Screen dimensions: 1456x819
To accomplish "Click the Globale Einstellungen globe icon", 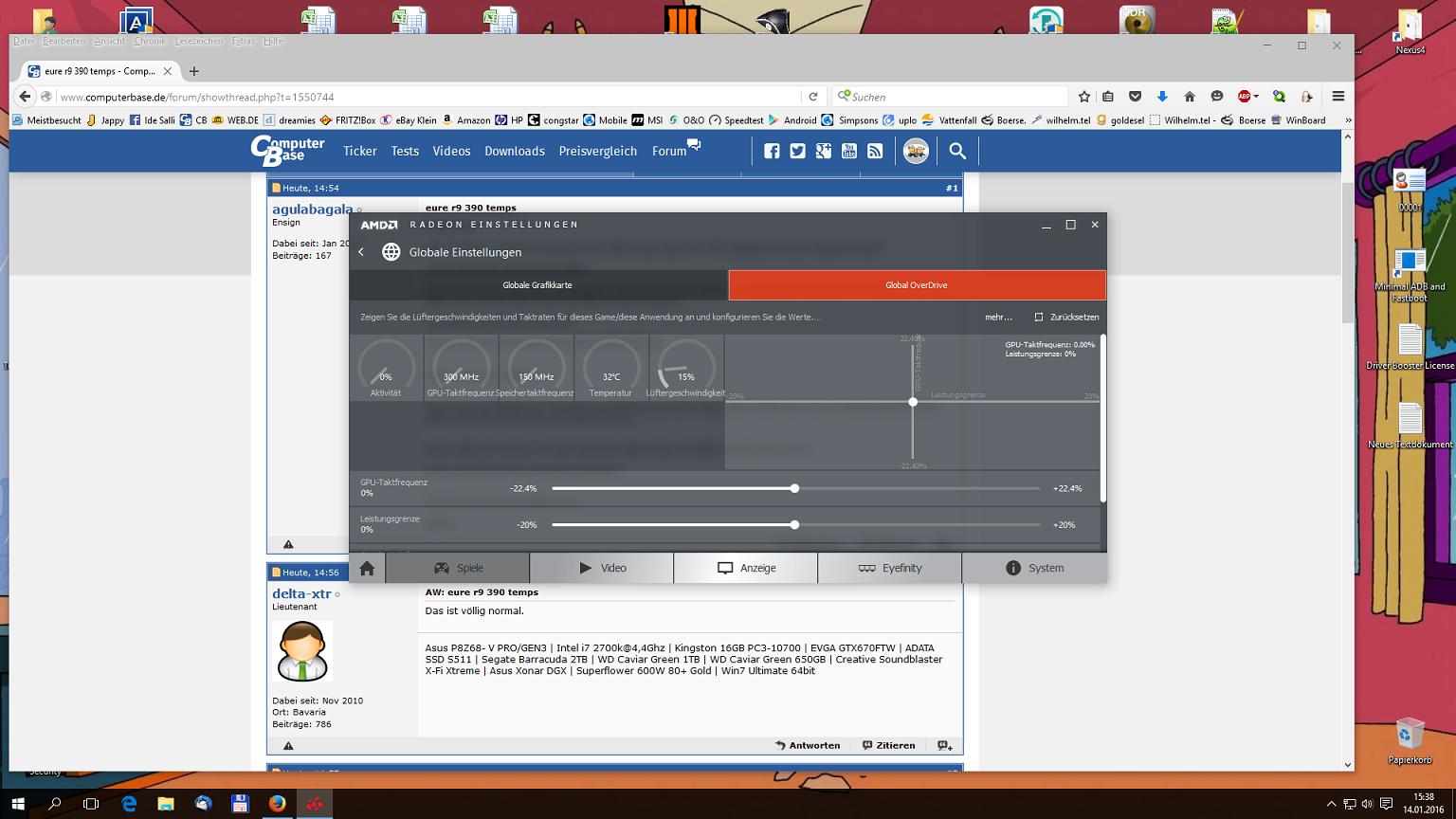I will 391,252.
